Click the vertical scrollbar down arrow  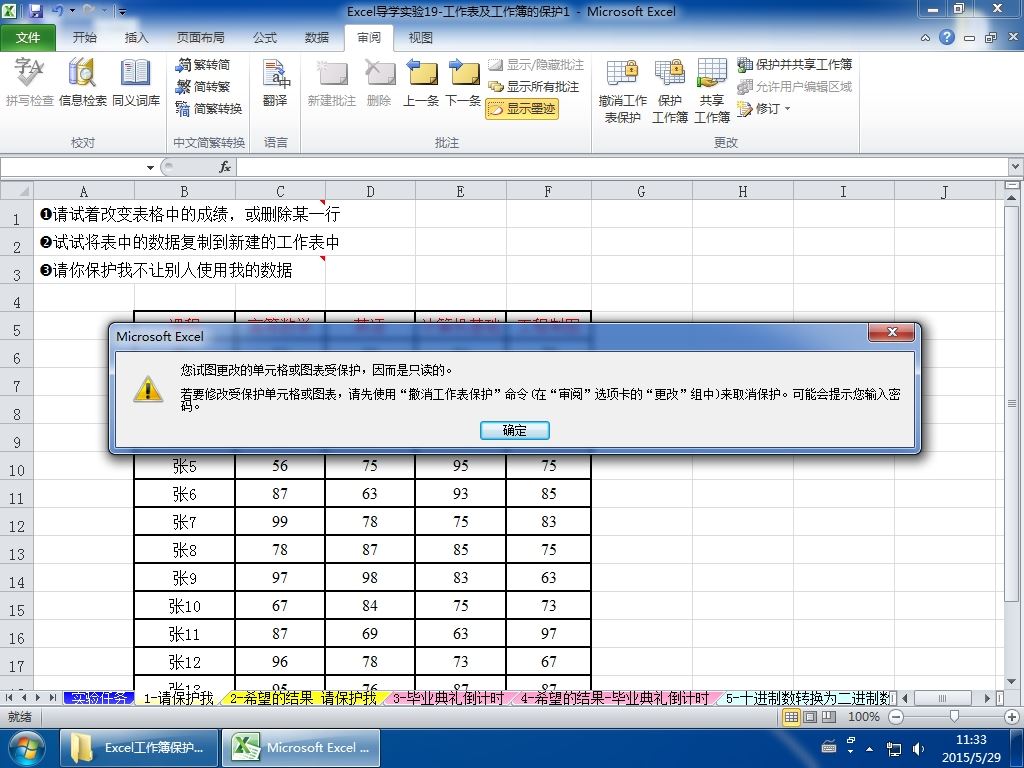1012,682
